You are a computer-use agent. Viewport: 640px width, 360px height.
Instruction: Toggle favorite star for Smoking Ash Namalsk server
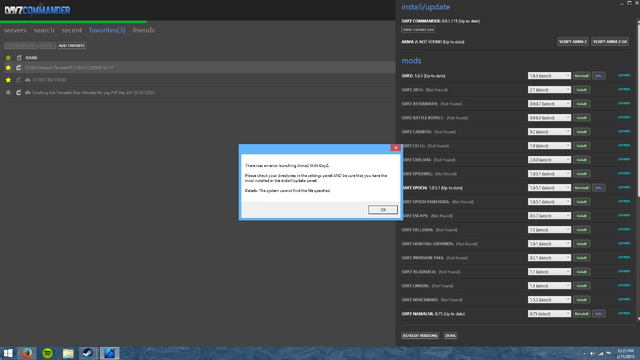pyautogui.click(x=8, y=93)
